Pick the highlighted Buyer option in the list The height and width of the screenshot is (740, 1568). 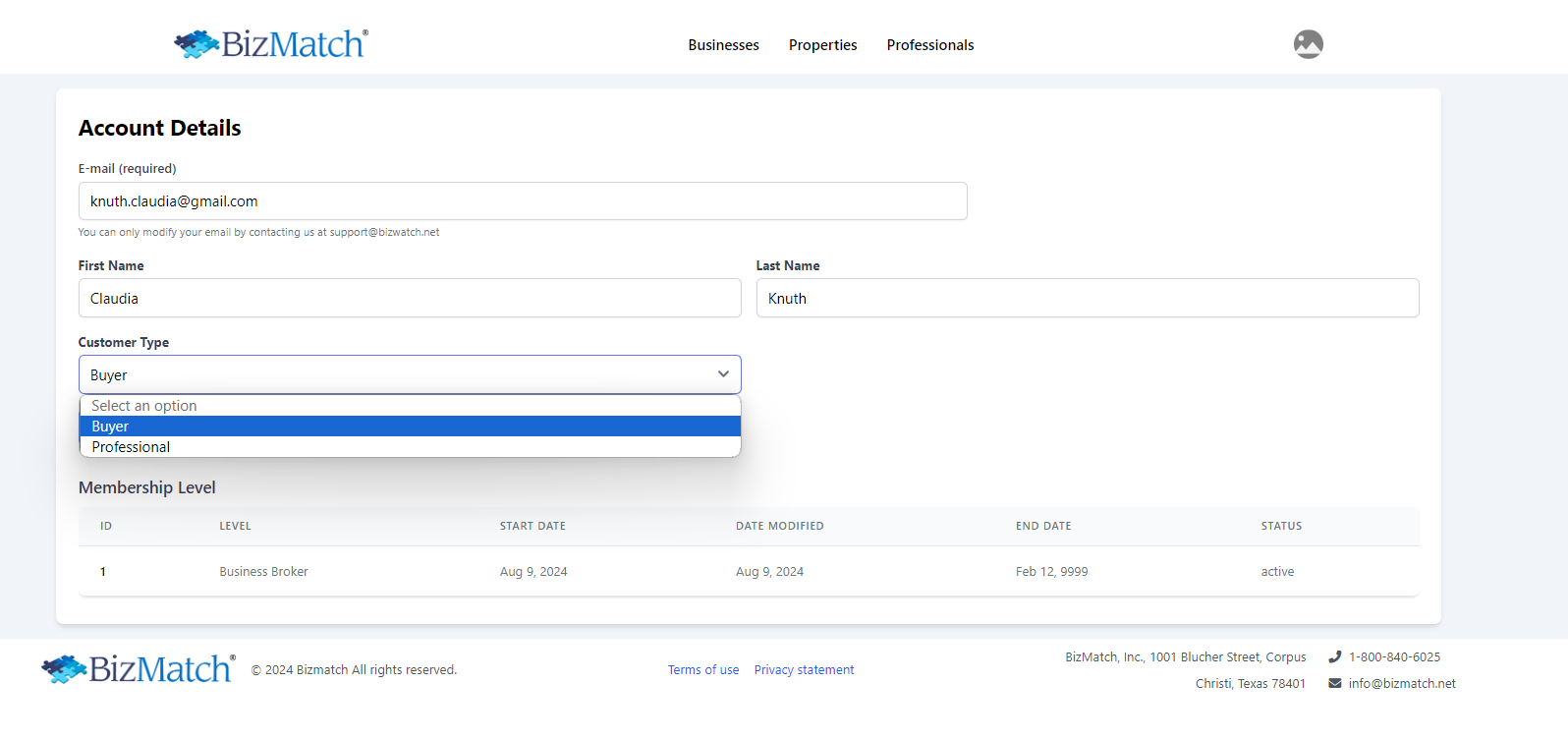click(110, 427)
